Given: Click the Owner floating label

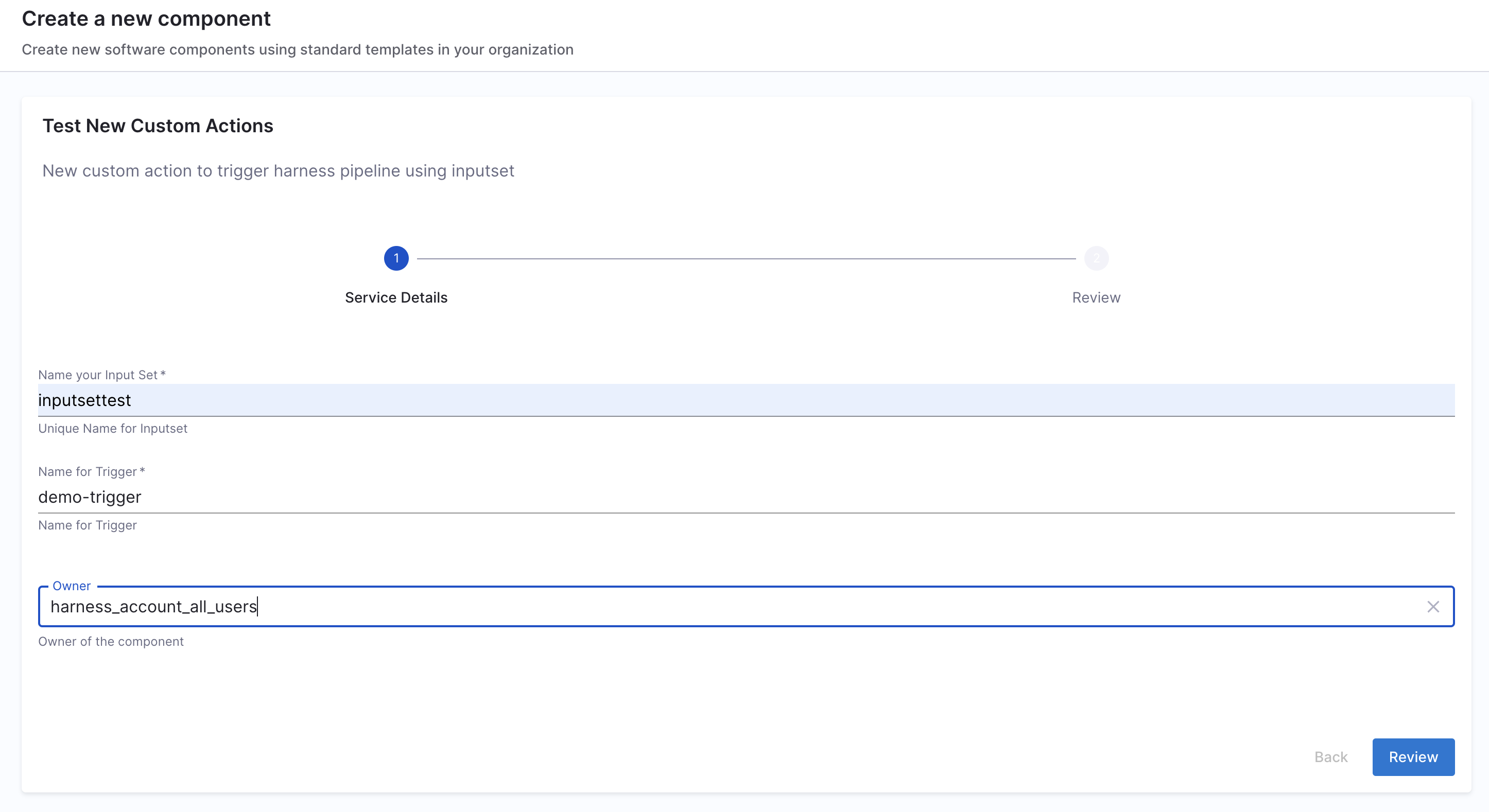Looking at the screenshot, I should 71,586.
